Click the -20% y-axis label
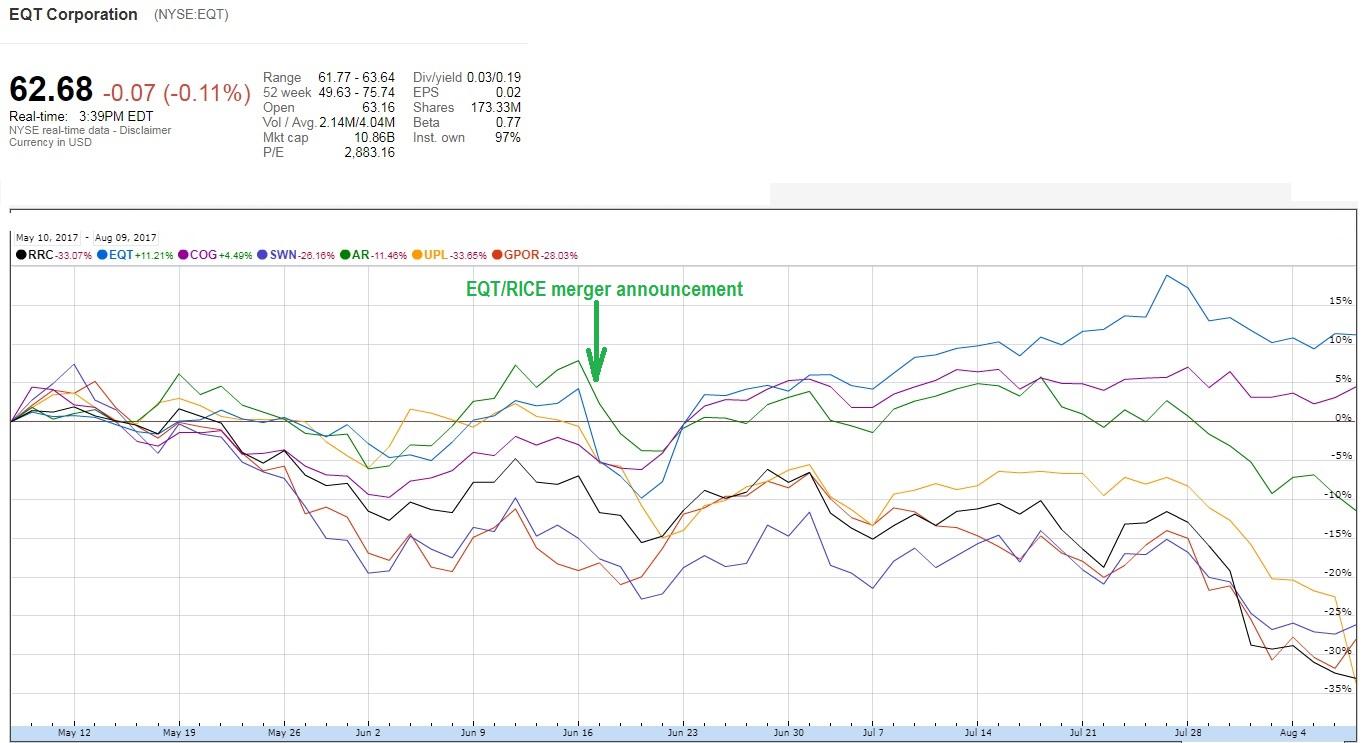The width and height of the screenshot is (1365, 743). point(1338,573)
